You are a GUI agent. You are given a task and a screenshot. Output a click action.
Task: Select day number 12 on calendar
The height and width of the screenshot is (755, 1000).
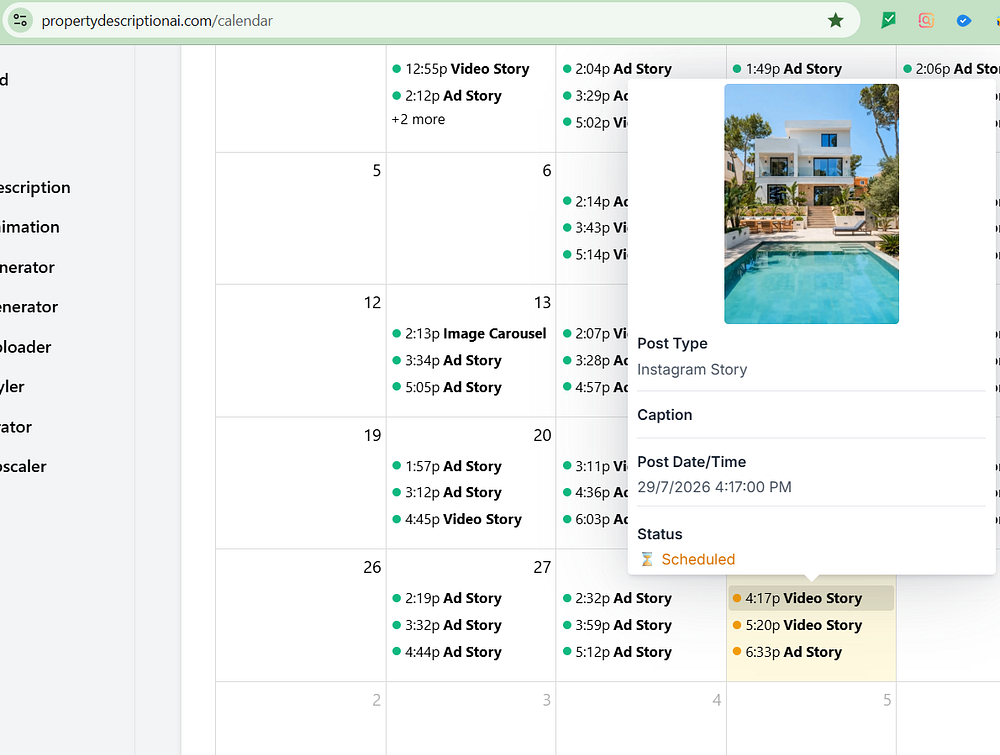372,302
